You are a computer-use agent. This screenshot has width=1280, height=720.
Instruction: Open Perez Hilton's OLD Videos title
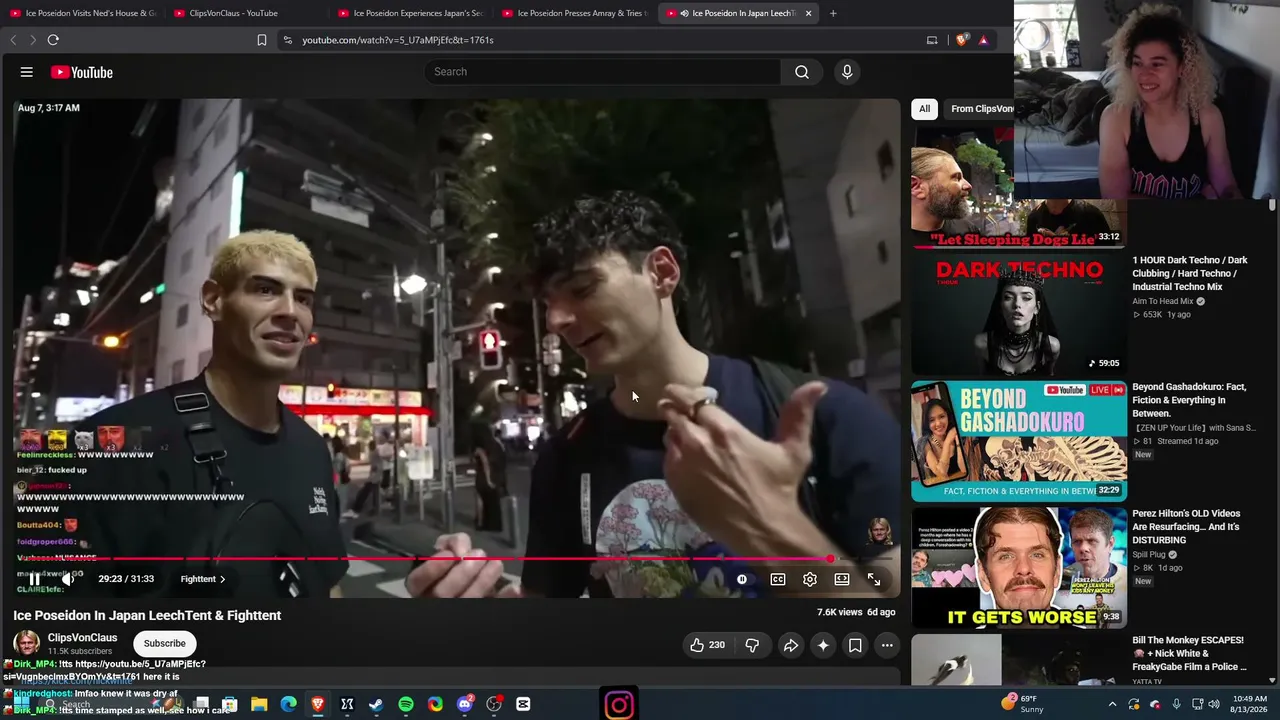[x=1187, y=527]
